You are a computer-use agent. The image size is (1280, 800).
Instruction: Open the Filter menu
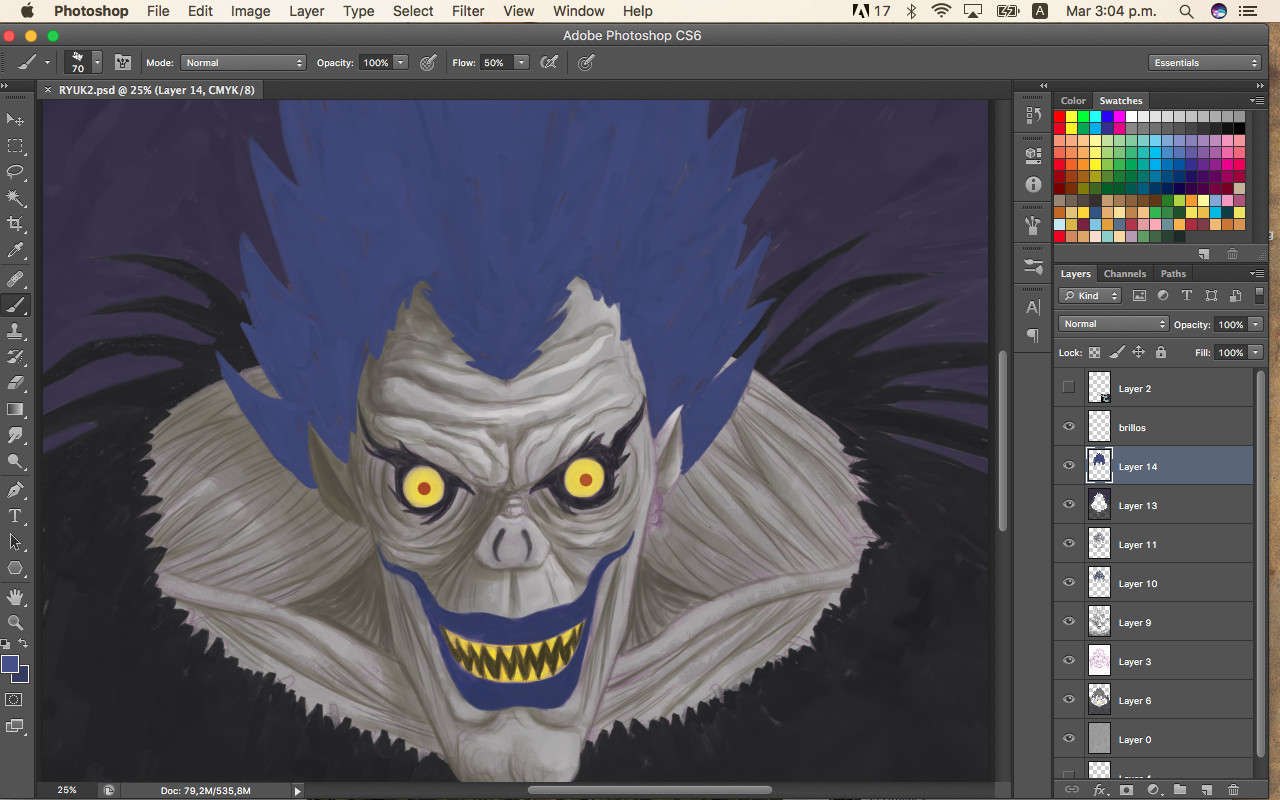click(x=468, y=11)
